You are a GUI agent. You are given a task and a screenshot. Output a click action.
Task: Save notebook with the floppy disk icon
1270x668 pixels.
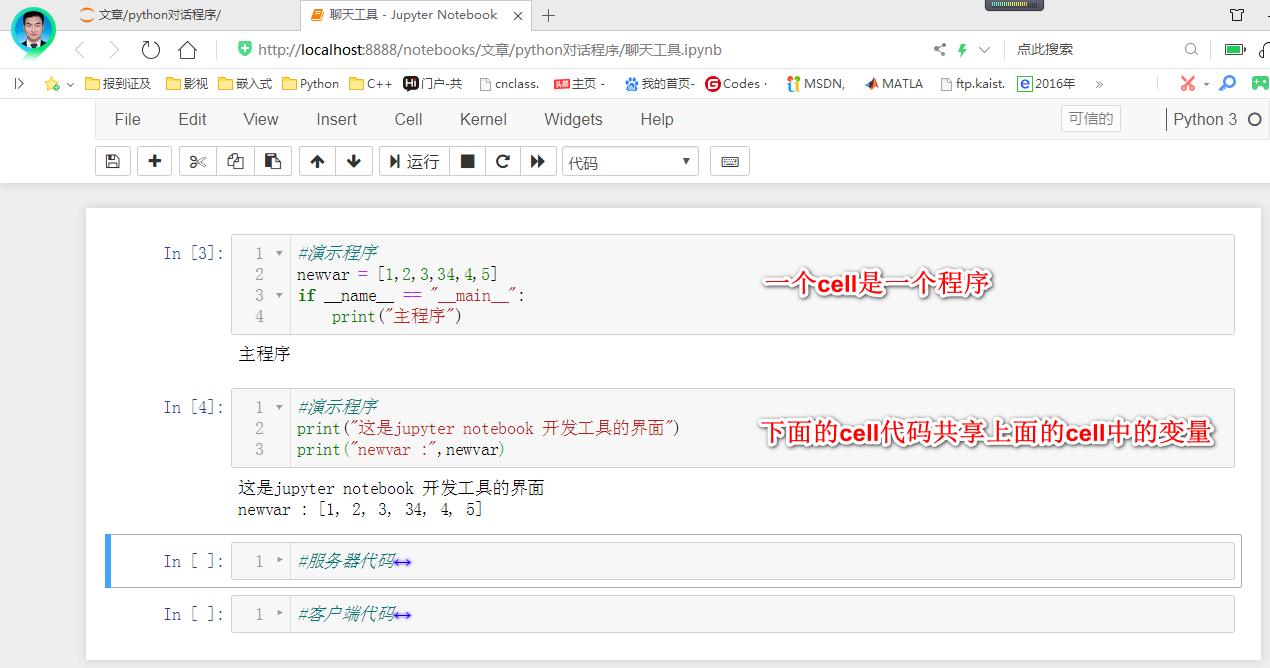click(x=113, y=161)
